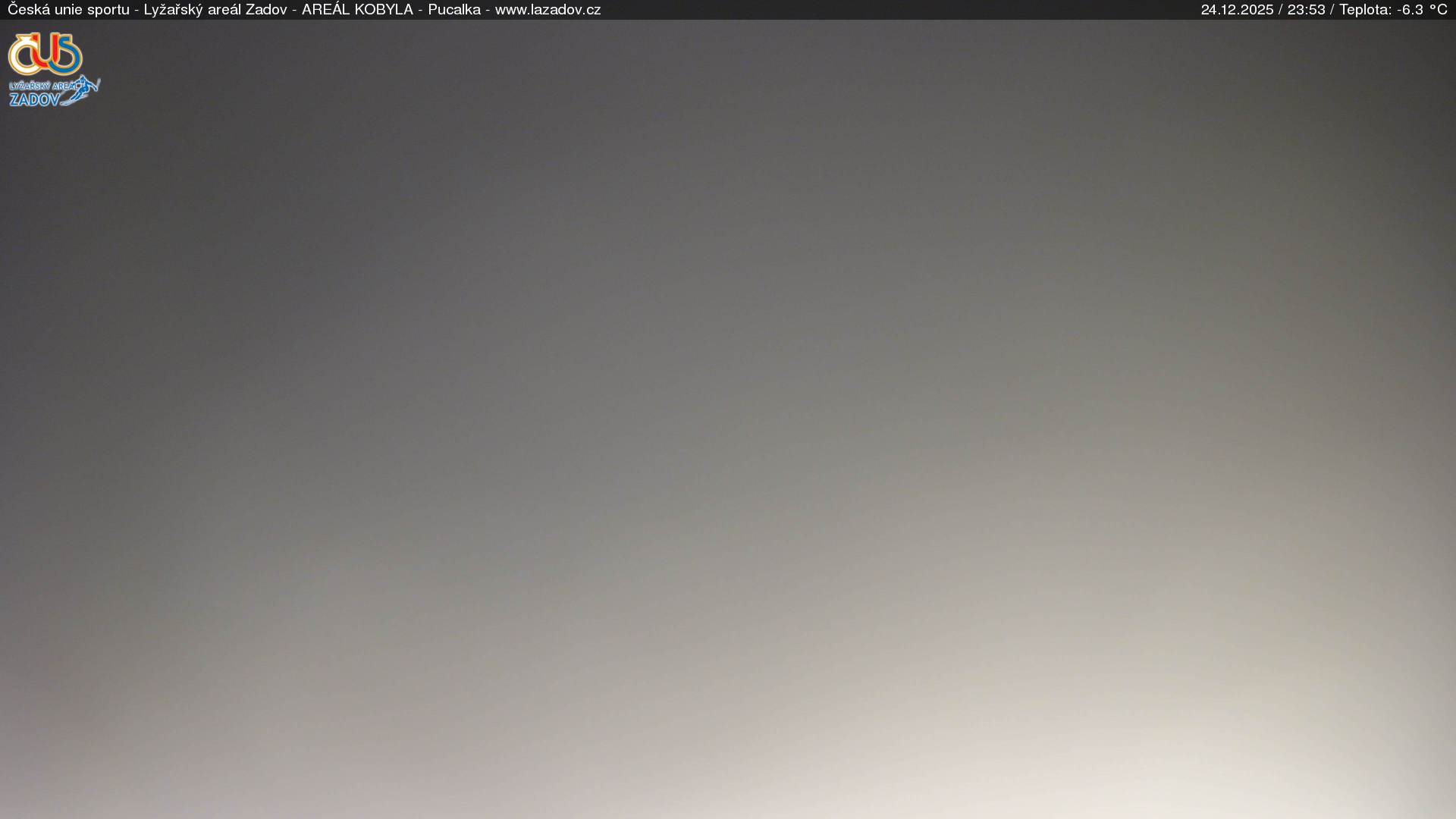Click the time 23:53 in header
The height and width of the screenshot is (819, 1456).
tap(1306, 10)
